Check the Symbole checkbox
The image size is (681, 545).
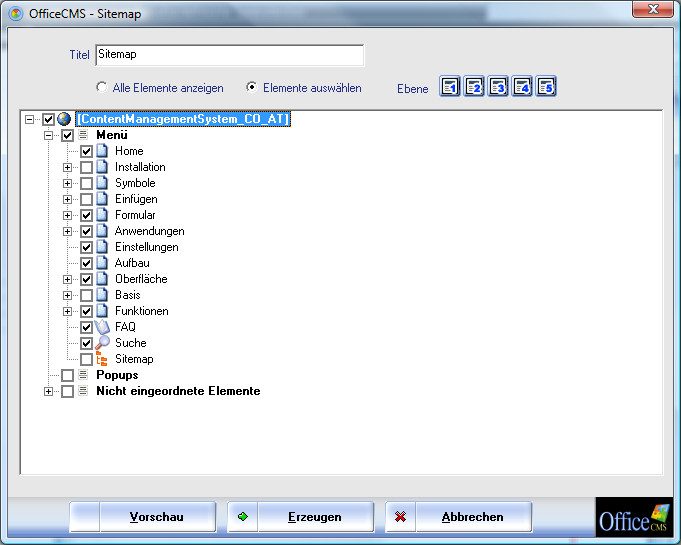pyautogui.click(x=86, y=184)
